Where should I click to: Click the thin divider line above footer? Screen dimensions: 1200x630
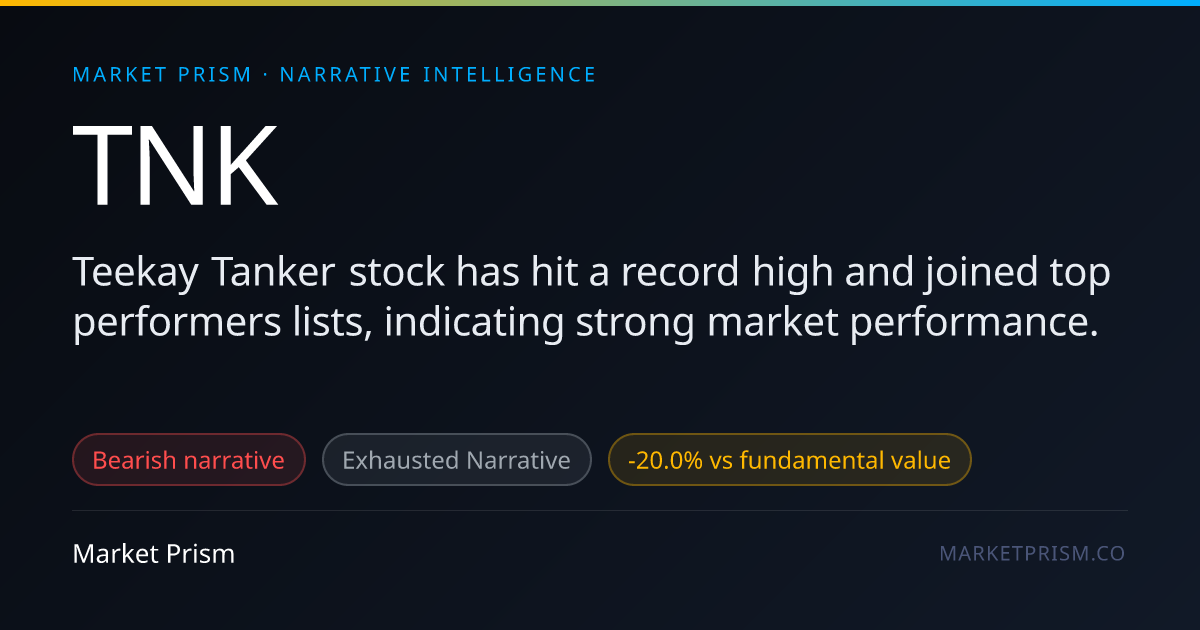(600, 510)
